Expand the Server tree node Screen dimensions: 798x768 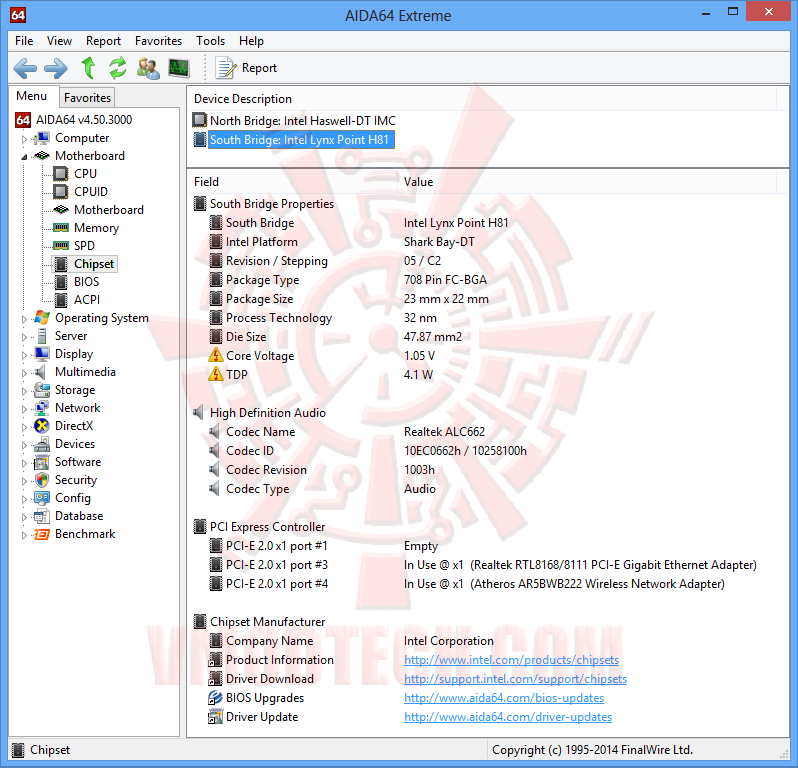coord(24,337)
